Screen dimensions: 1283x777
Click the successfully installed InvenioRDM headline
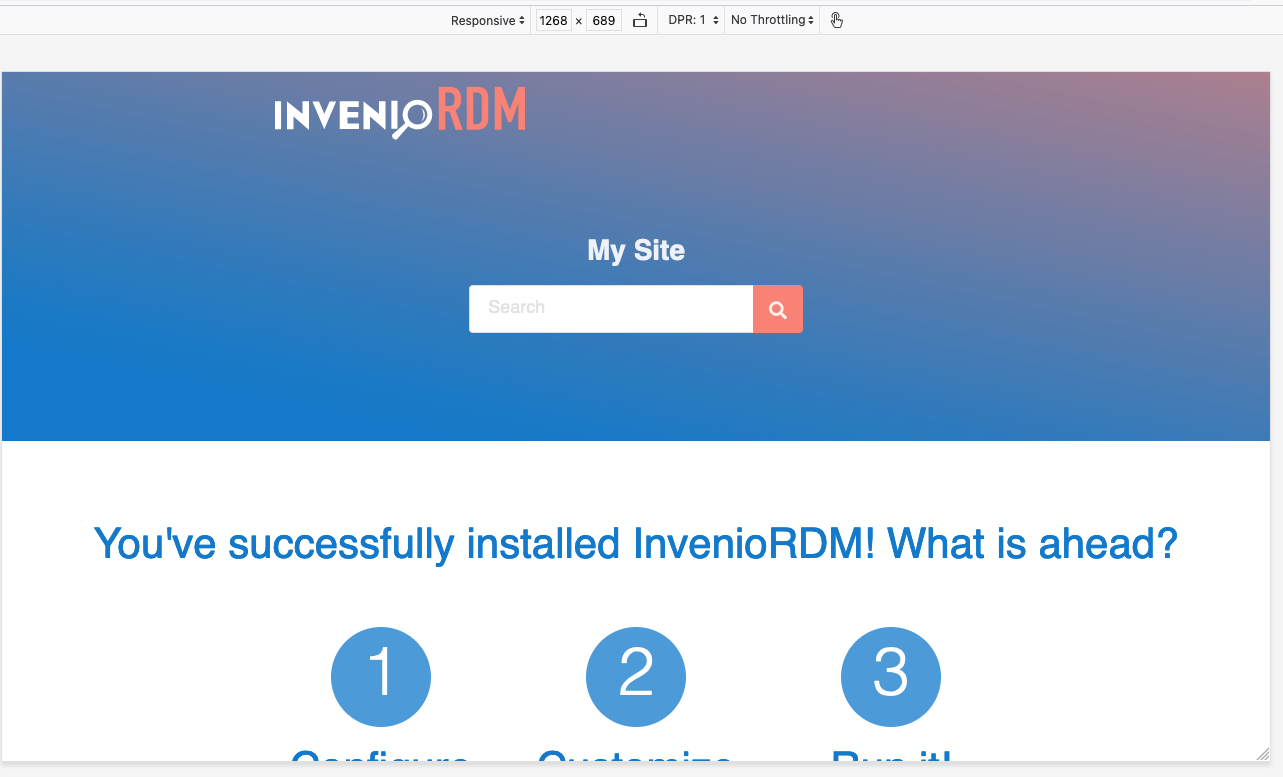(636, 543)
